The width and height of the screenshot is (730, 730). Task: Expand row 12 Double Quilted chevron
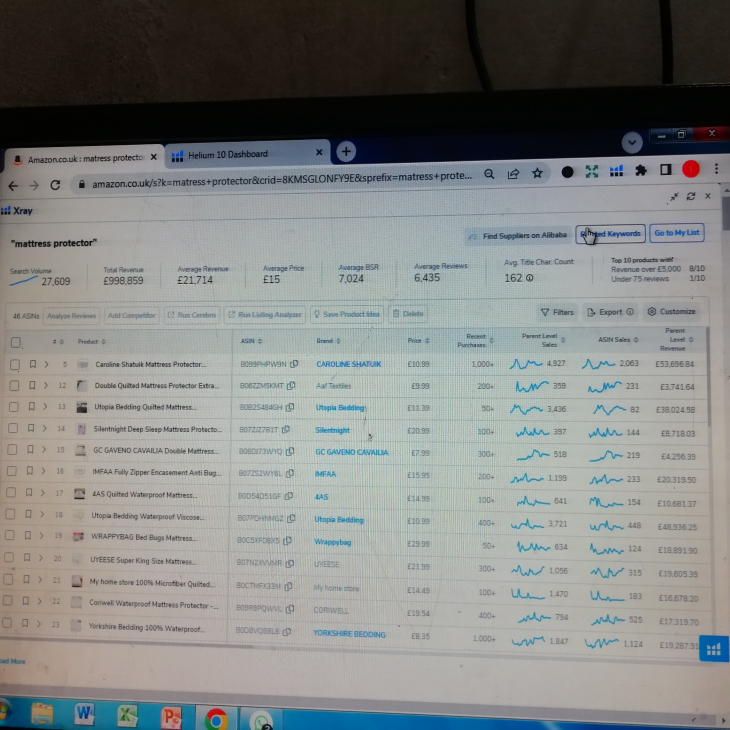tap(46, 385)
